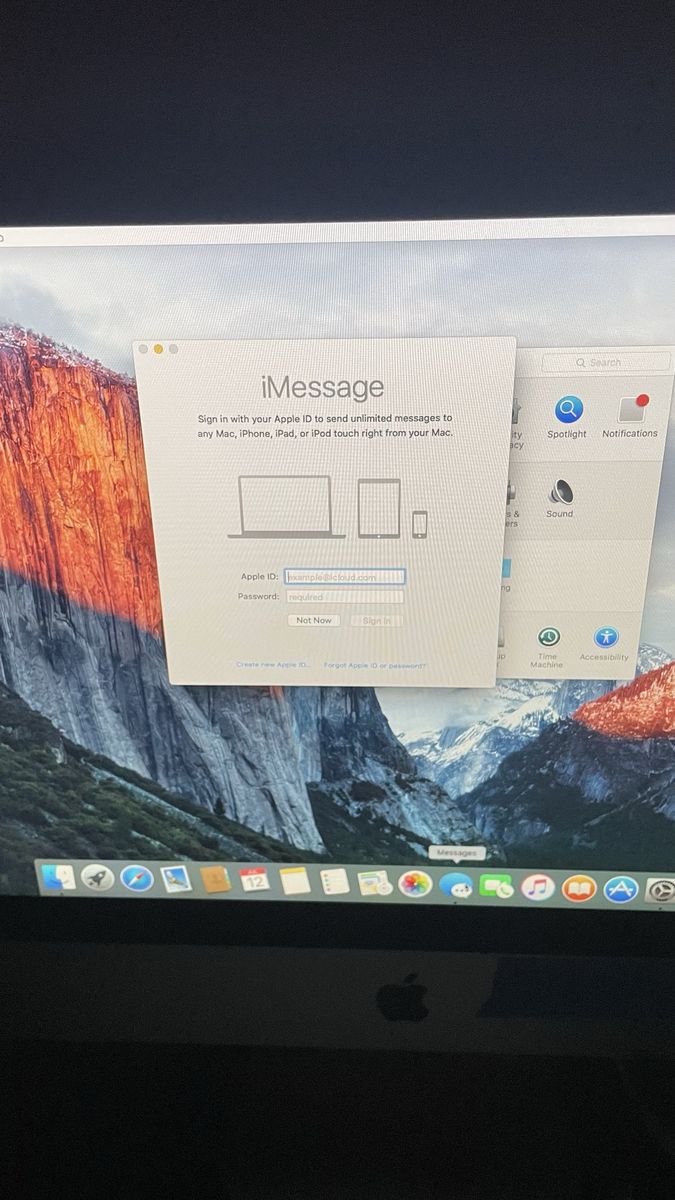
Task: Open Forgot Apple ID or password link
Action: click(375, 665)
